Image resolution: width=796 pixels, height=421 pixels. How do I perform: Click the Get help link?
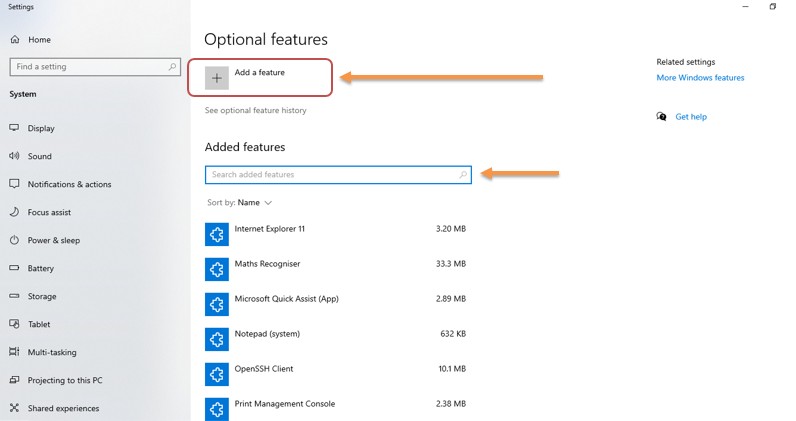(691, 117)
